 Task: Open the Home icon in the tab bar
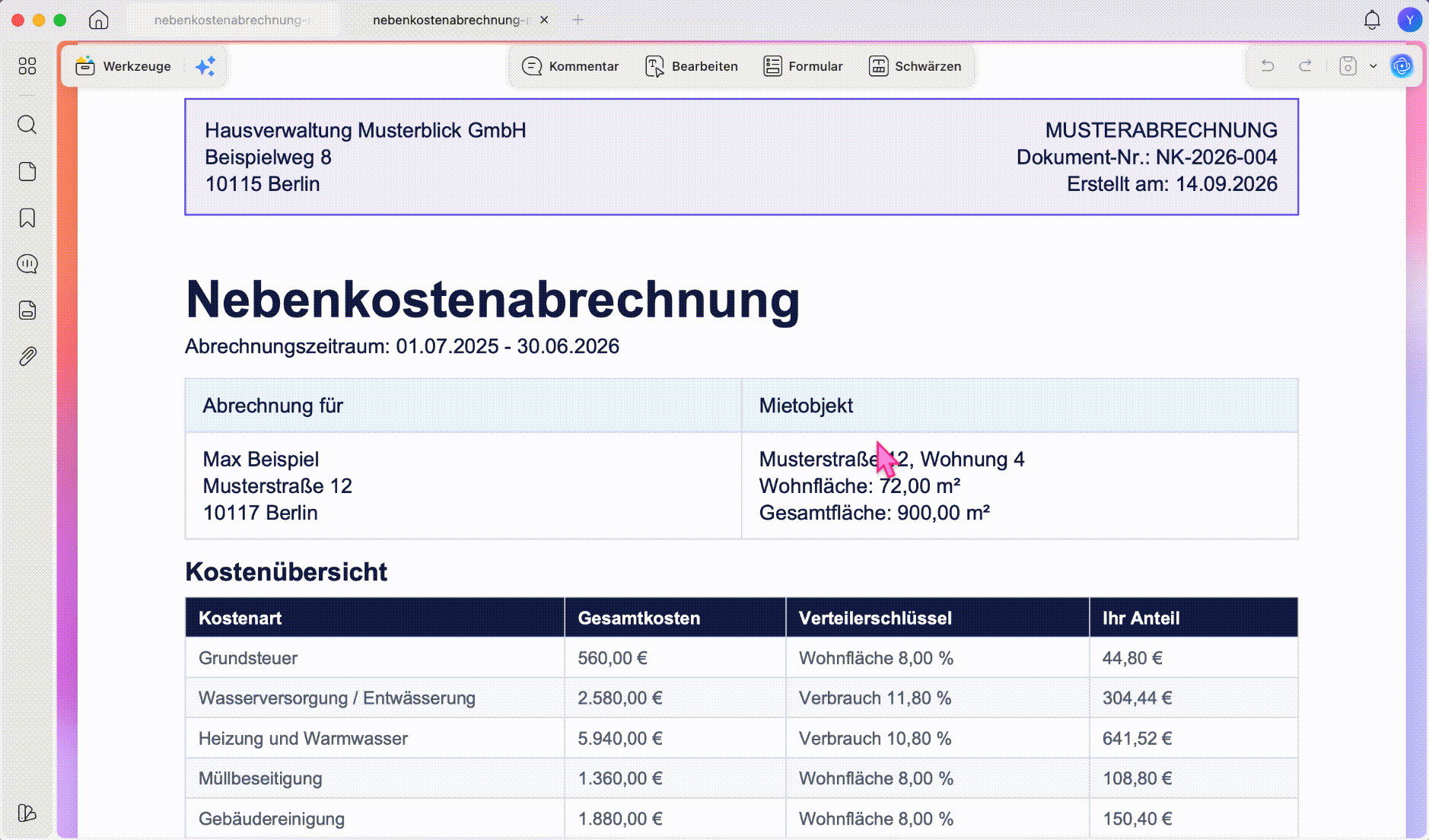pyautogui.click(x=98, y=20)
